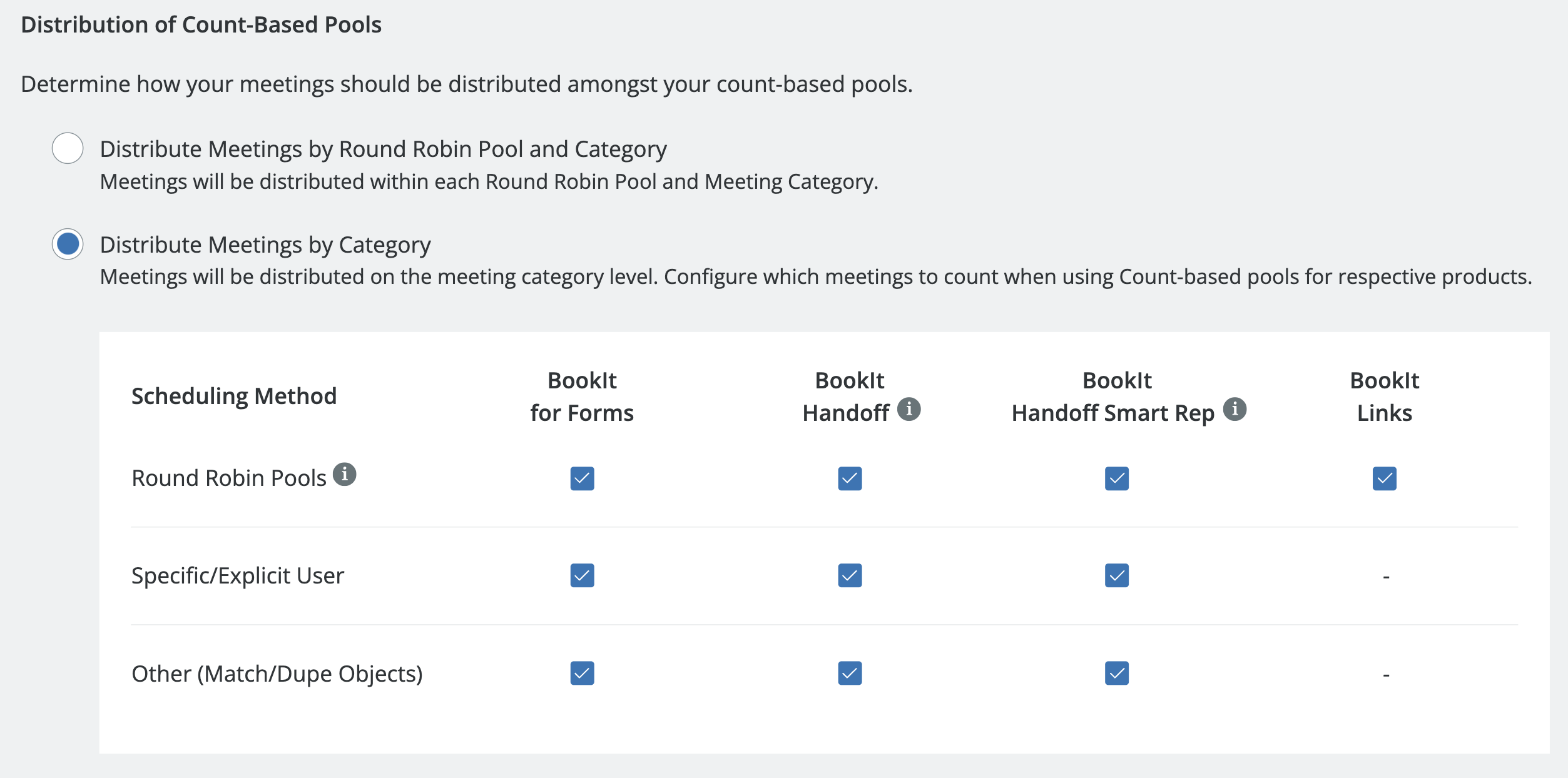Screen dimensions: 1568x778
Task: Uncheck Other (Match/Dupe Objects) for BookIt for Forms
Action: point(582,673)
